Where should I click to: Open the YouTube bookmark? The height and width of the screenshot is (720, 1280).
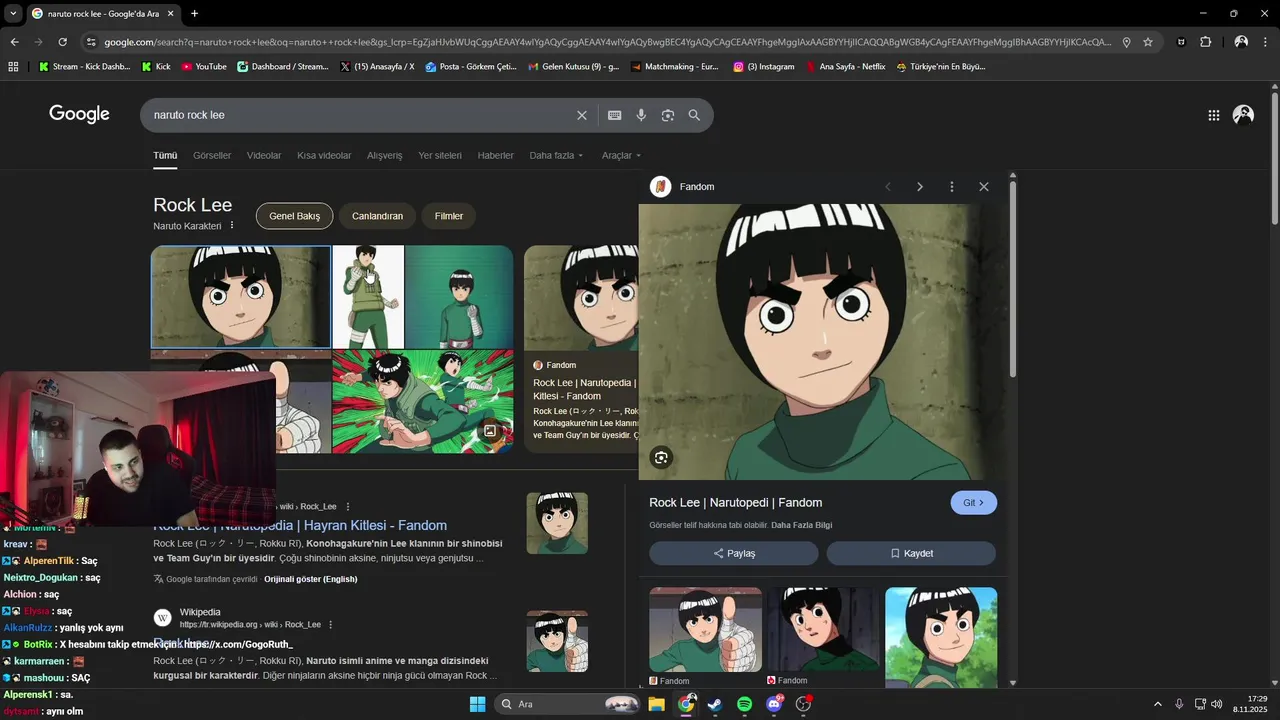coord(204,67)
